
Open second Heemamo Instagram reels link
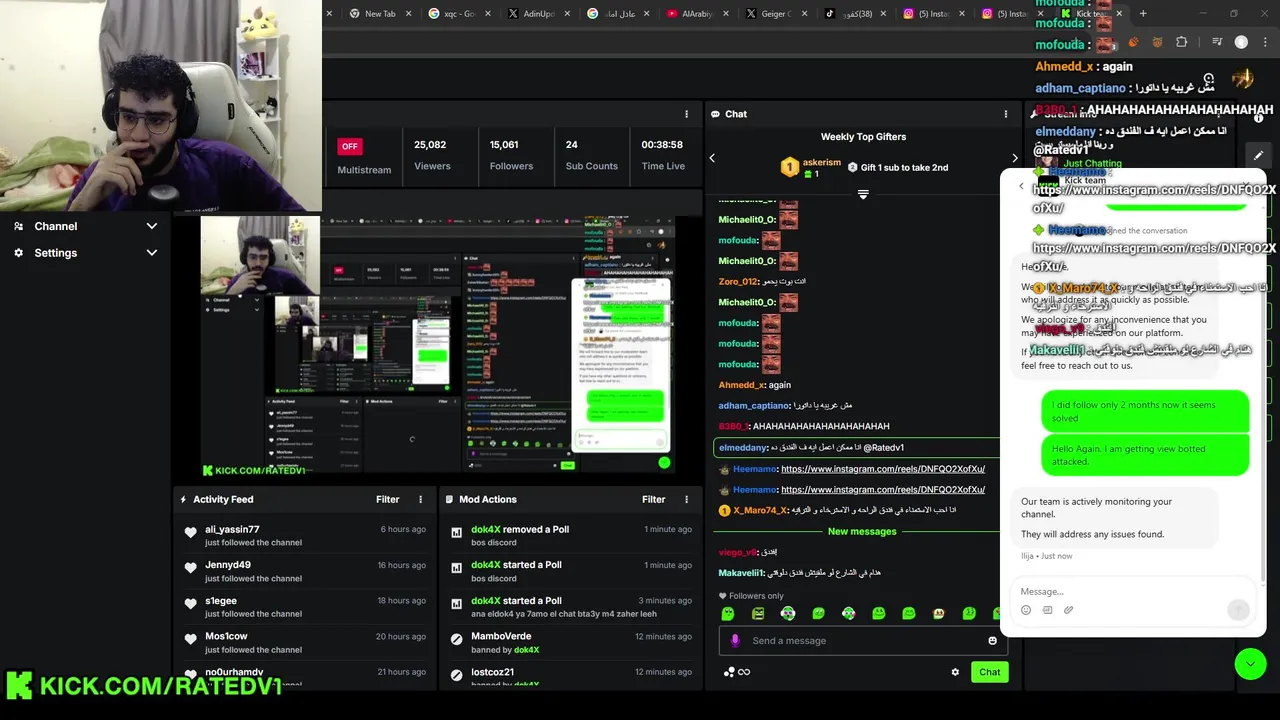(x=883, y=490)
